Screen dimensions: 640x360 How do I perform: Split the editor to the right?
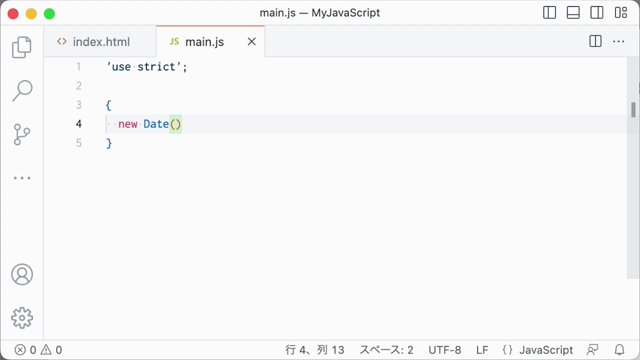coord(595,41)
